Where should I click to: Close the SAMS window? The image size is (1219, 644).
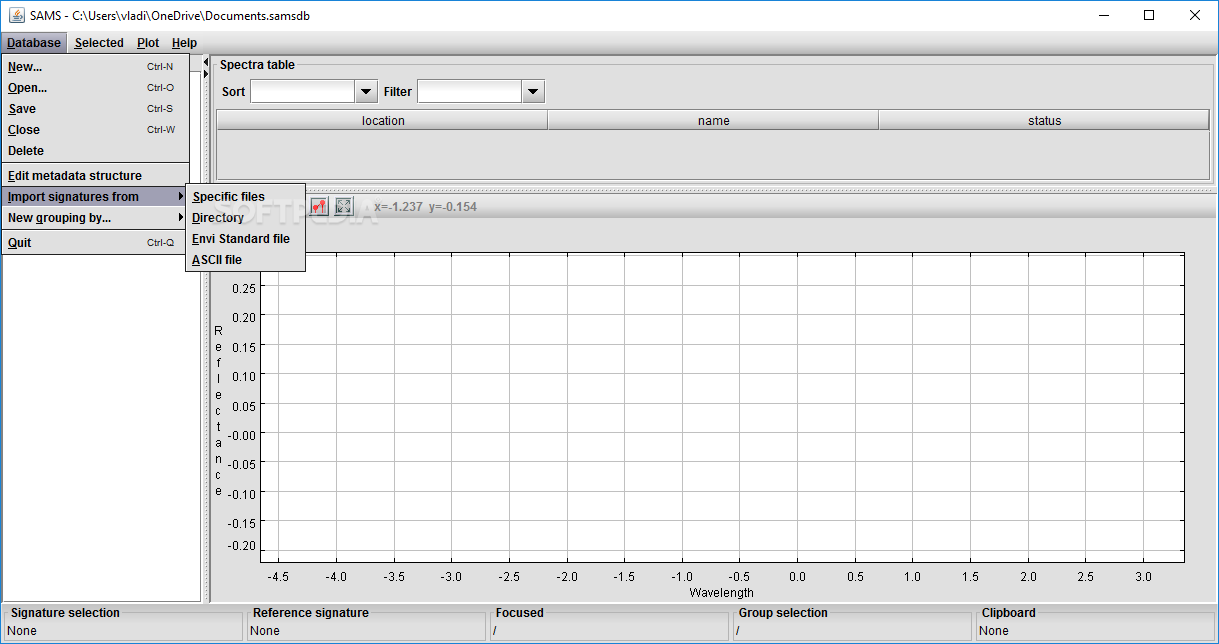(x=1196, y=15)
